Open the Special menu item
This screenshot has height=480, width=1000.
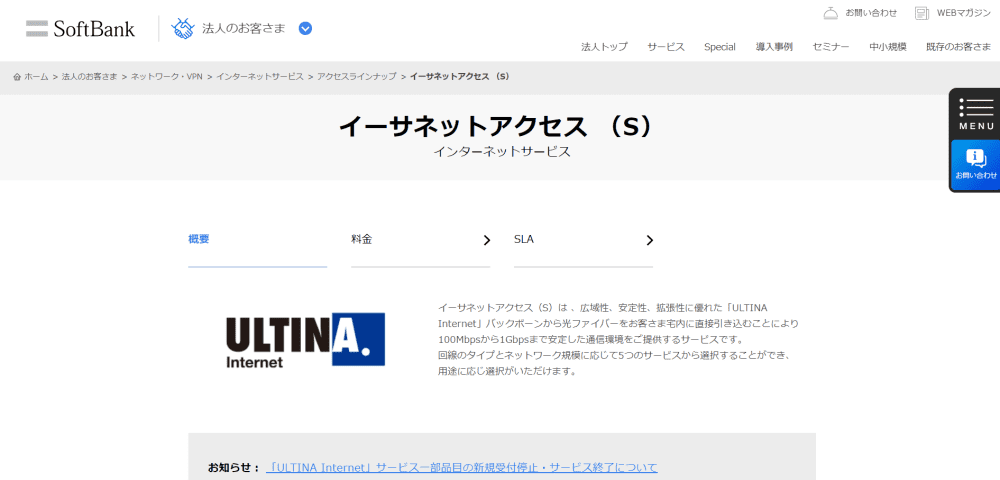coord(720,47)
